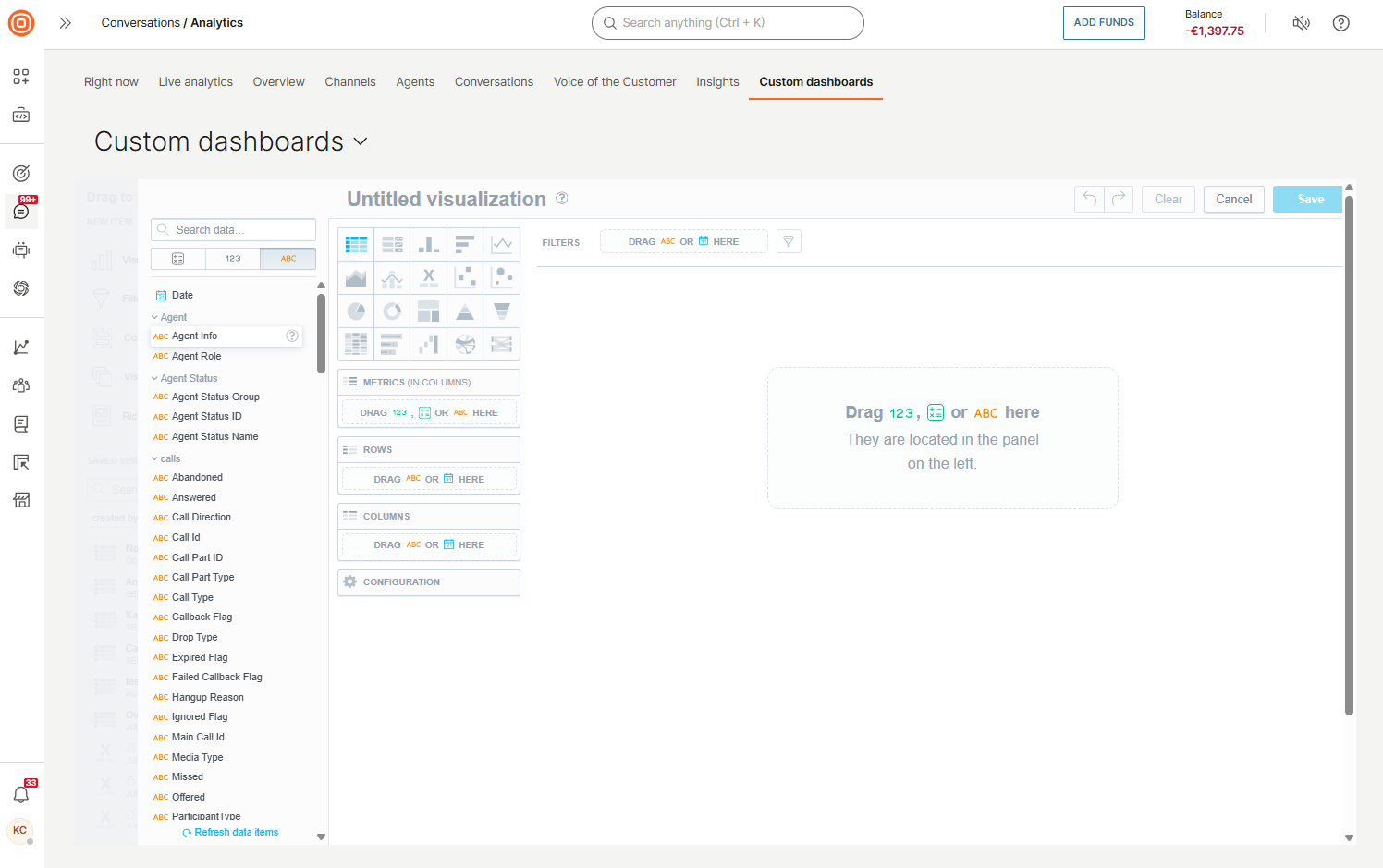The image size is (1383, 868).
Task: Choose the sankey diagram visualization
Action: pyautogui.click(x=501, y=343)
